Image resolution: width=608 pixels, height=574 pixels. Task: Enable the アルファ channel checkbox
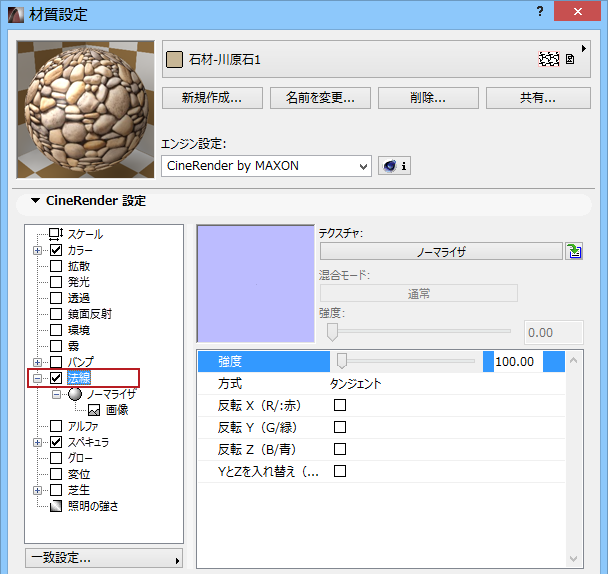coord(56,426)
